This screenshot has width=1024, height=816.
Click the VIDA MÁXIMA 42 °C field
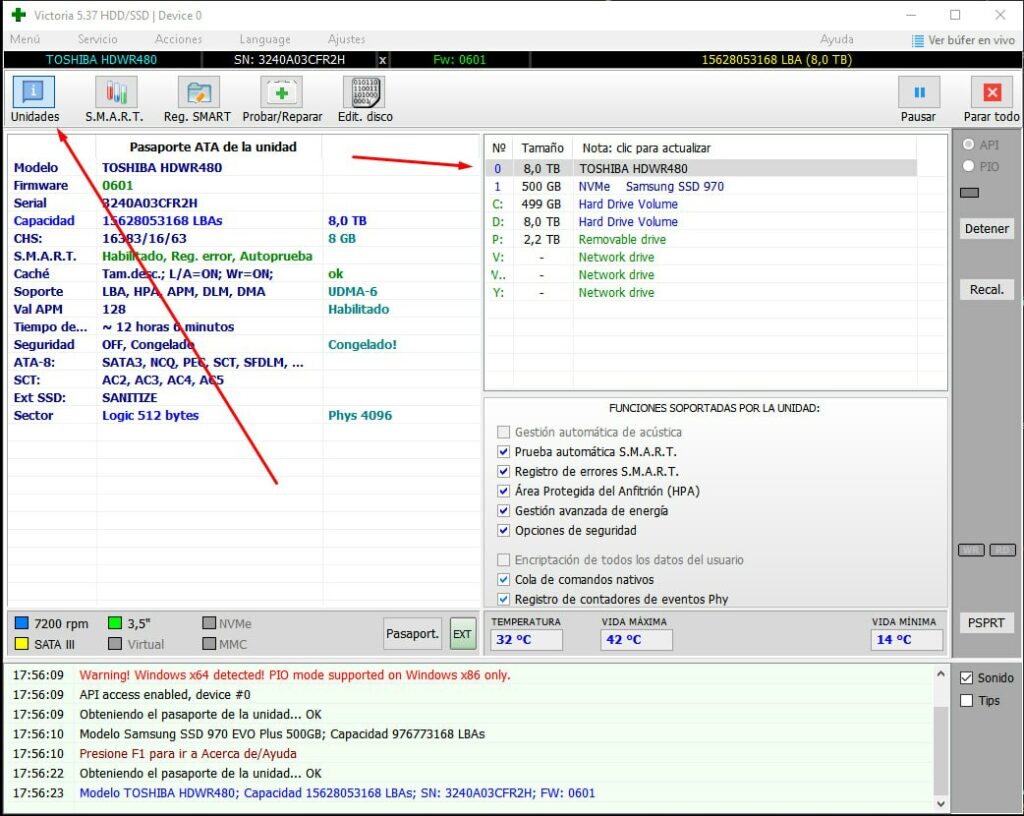click(x=637, y=640)
